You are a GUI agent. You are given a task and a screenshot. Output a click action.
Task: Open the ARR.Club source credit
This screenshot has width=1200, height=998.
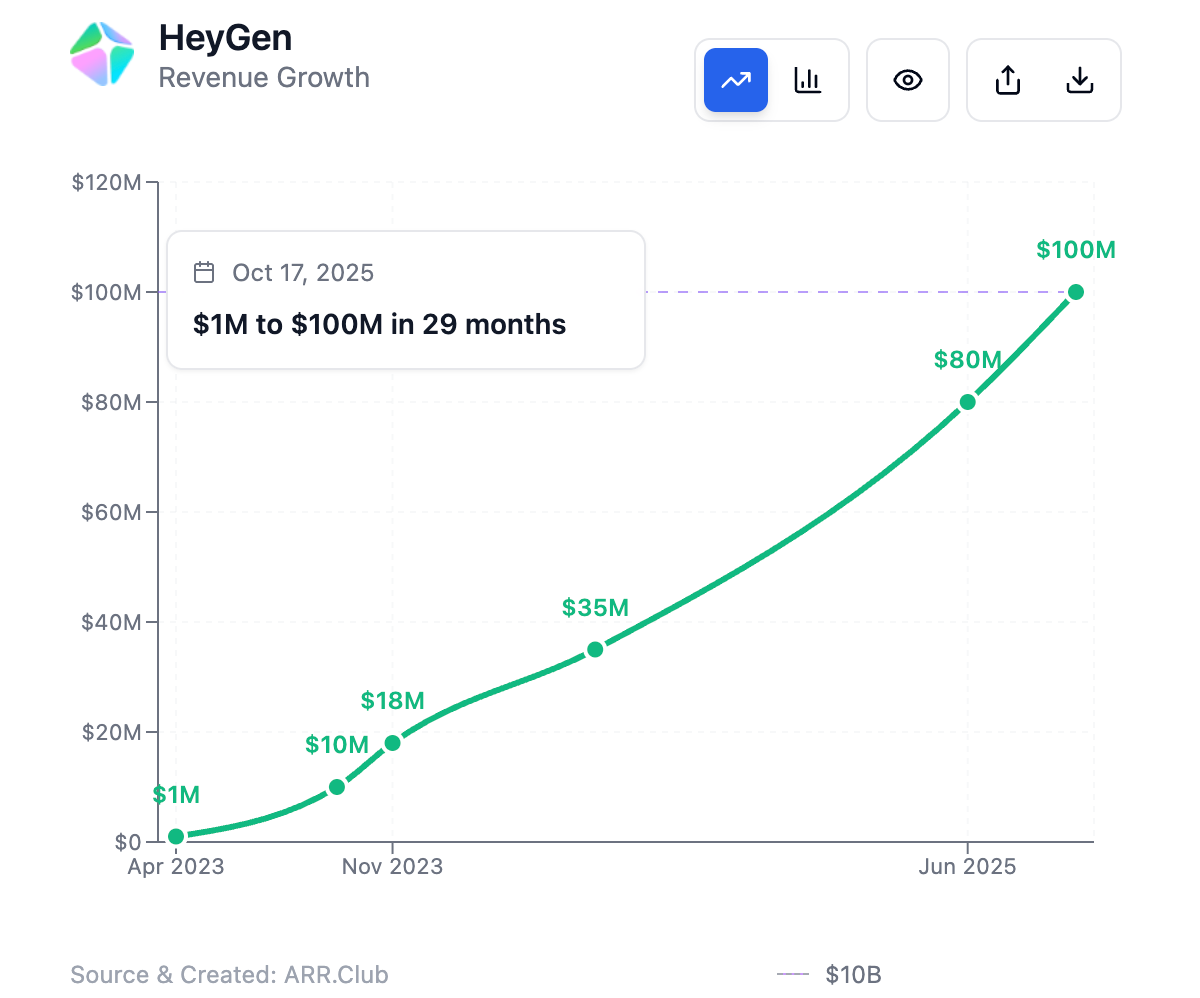click(229, 975)
